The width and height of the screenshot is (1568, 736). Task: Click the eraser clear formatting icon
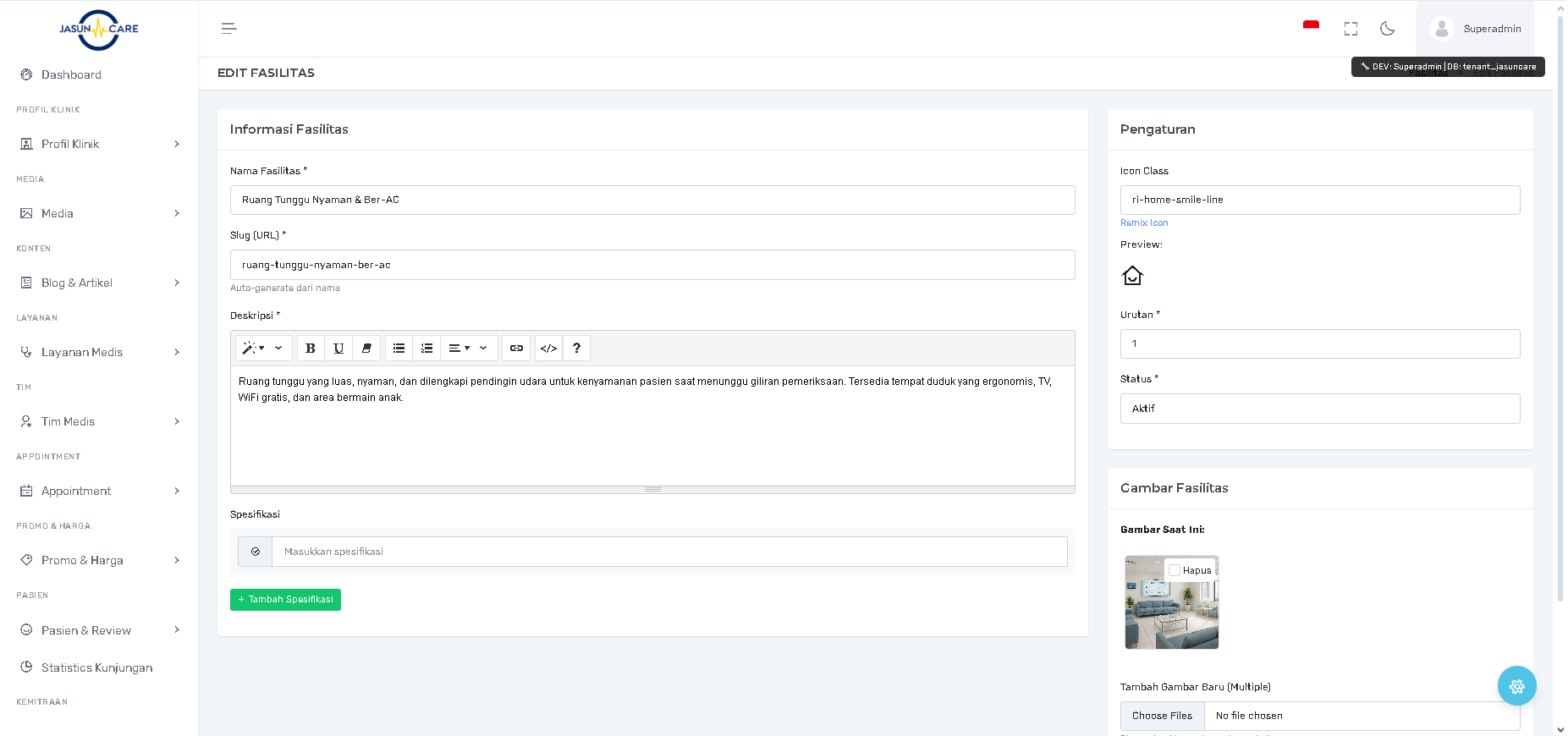[366, 349]
